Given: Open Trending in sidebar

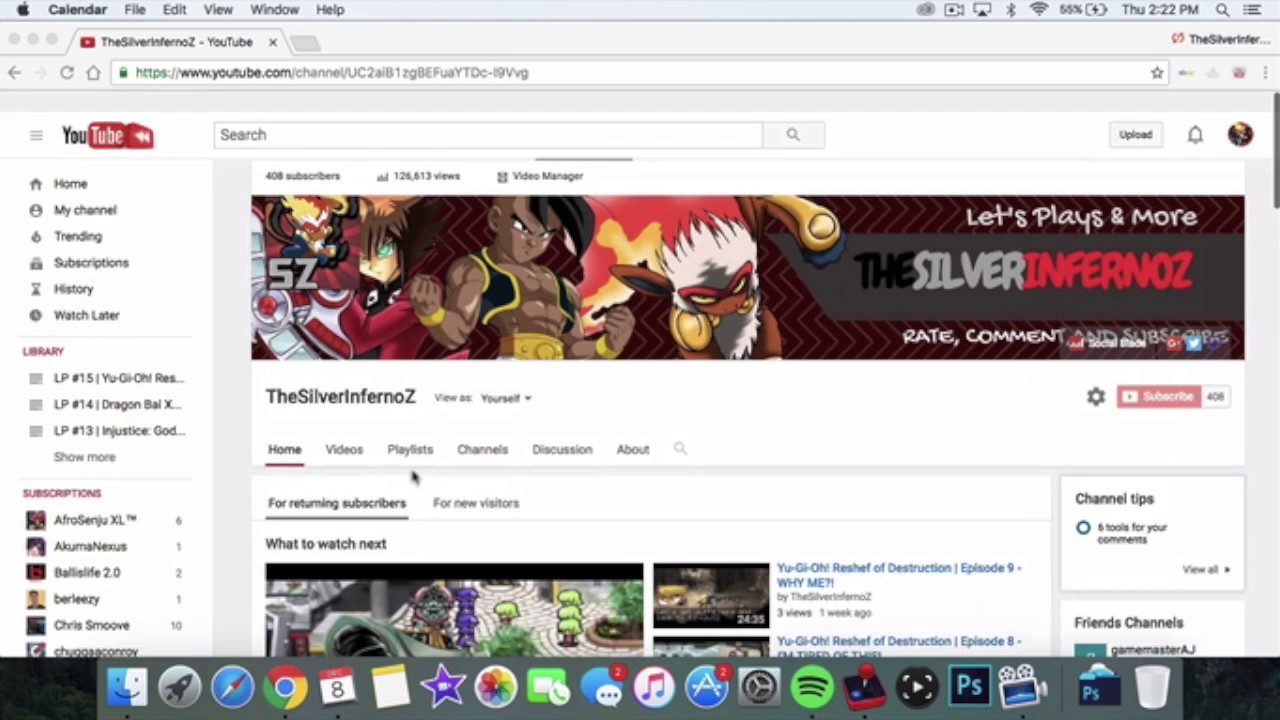Looking at the screenshot, I should click(78, 236).
